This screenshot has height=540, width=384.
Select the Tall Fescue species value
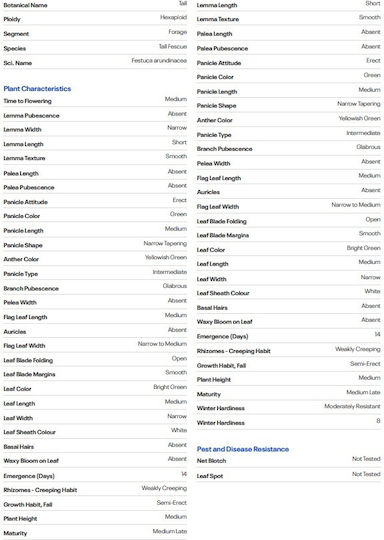click(x=173, y=46)
